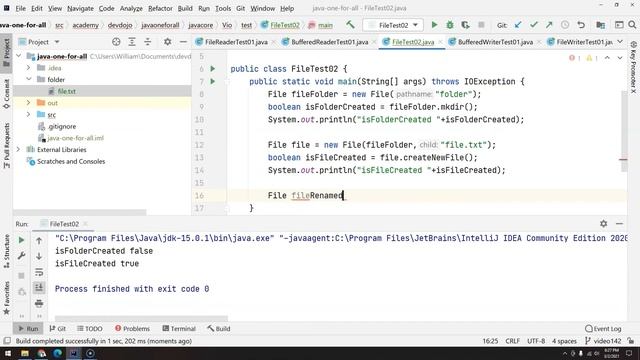Collapse the folder directory
This screenshot has width=640, height=360.
click(29, 79)
